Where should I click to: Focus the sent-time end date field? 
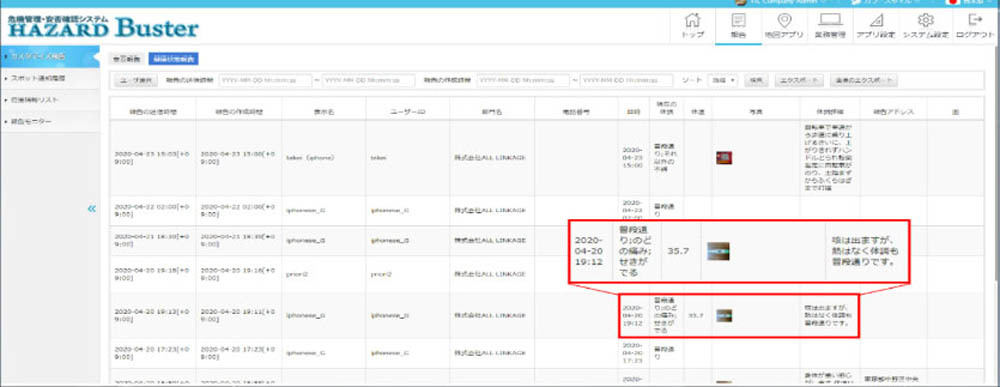pos(369,80)
